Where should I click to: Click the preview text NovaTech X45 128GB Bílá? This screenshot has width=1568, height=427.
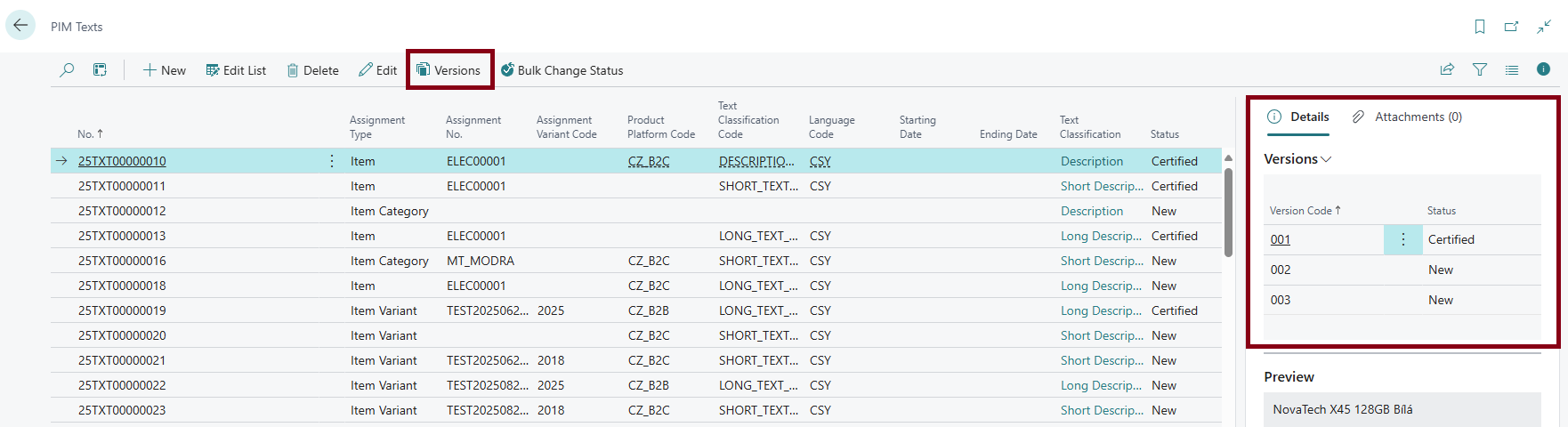click(1343, 409)
